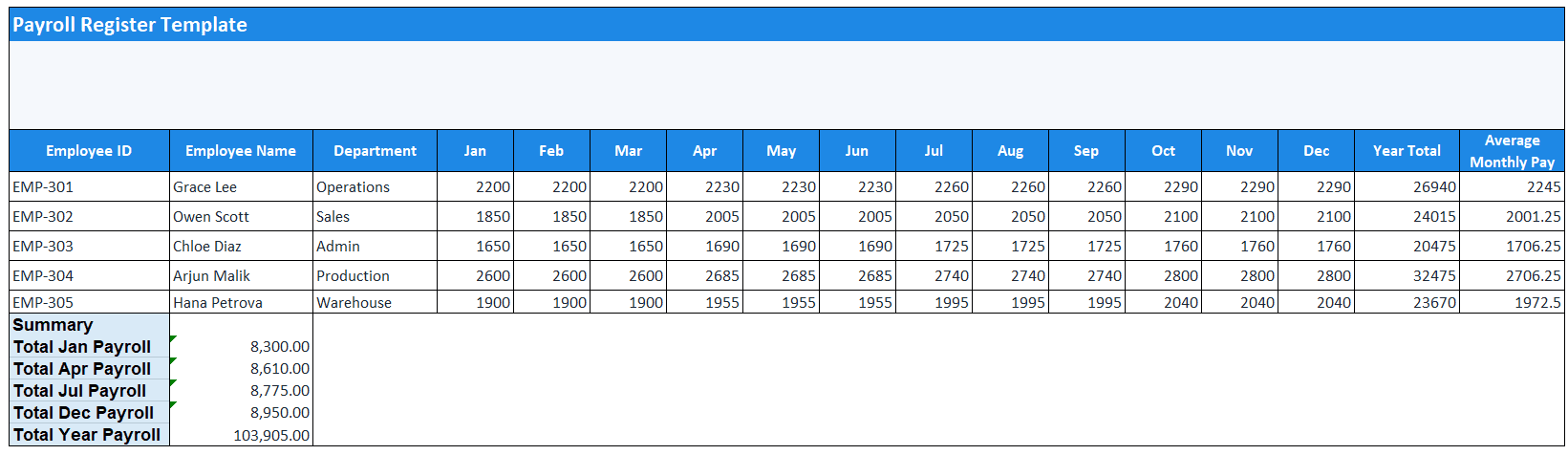Select cell EMP-301
The height and width of the screenshot is (455, 1568).
click(90, 186)
